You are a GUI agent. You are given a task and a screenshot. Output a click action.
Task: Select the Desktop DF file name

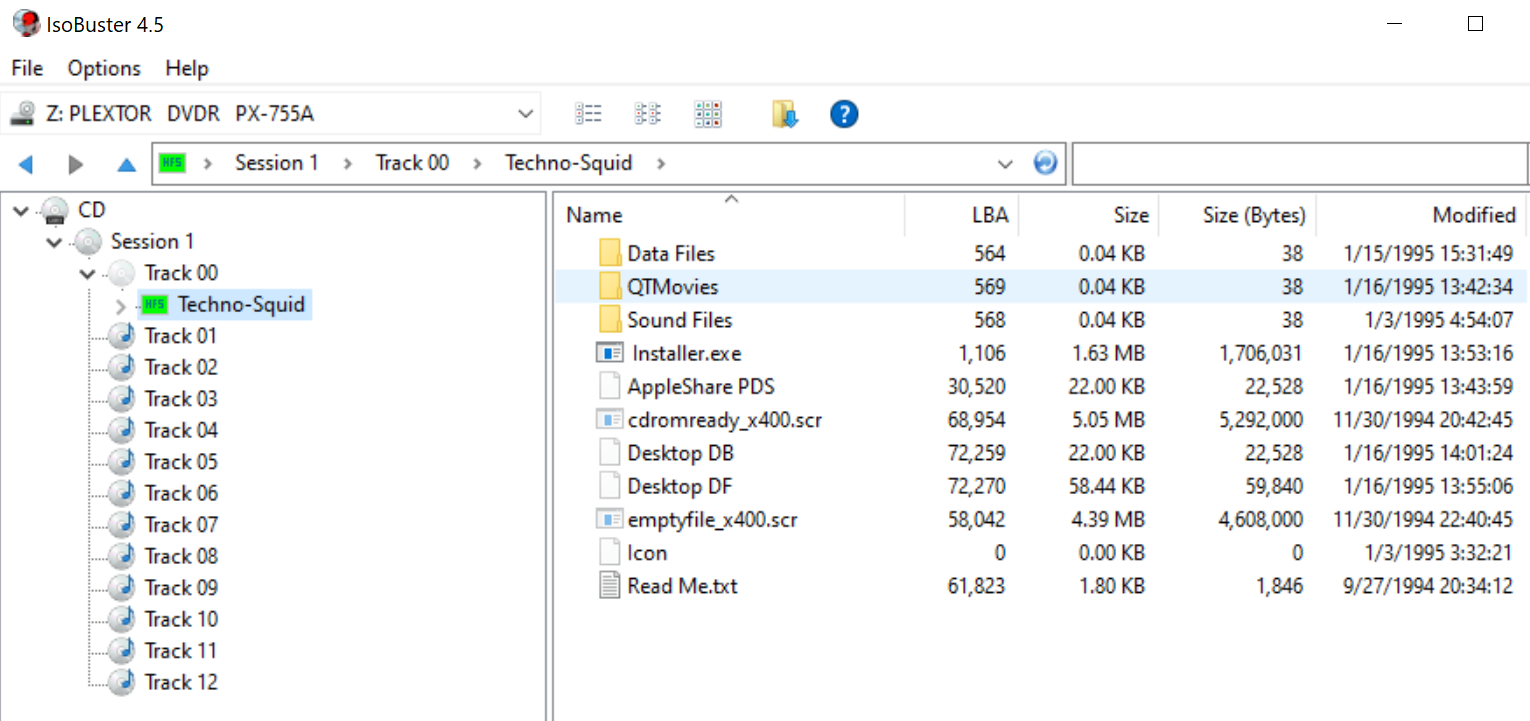(679, 486)
